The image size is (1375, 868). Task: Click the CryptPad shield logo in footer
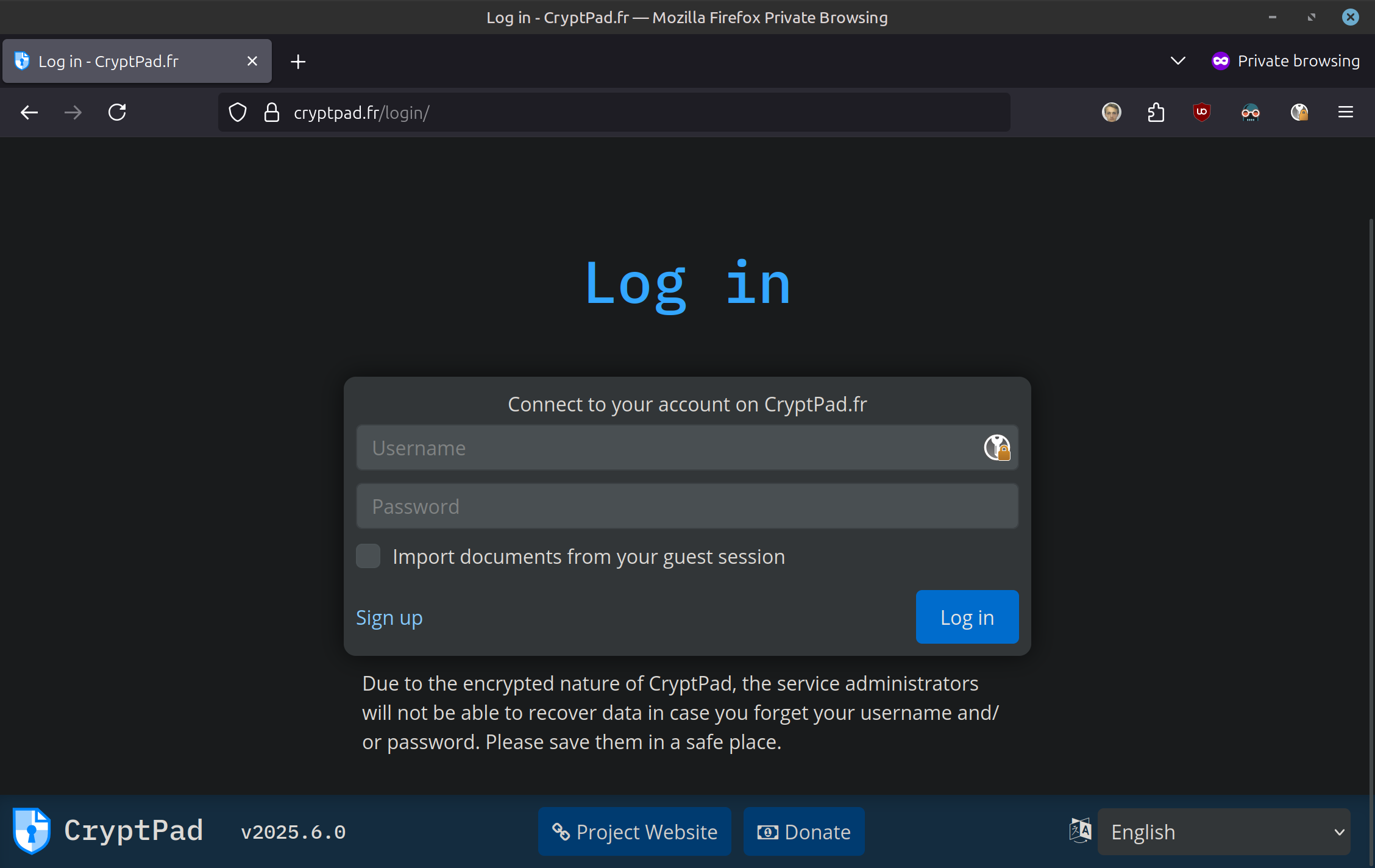[32, 831]
